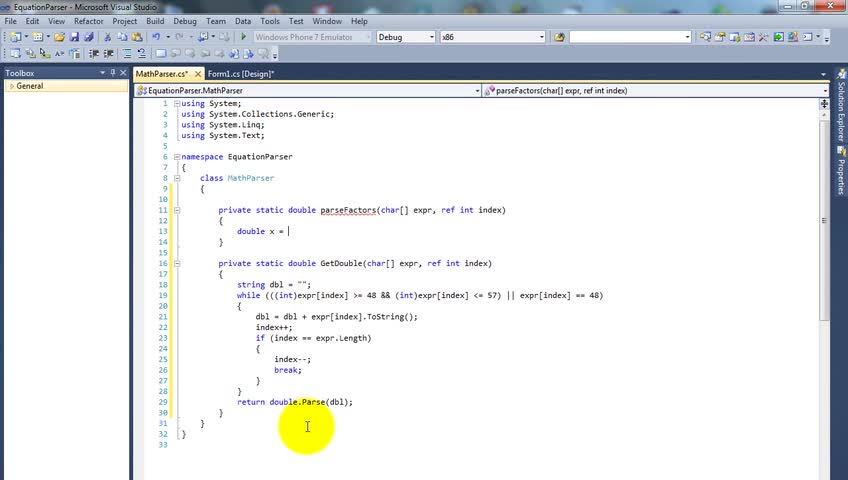Image resolution: width=848 pixels, height=480 pixels.
Task: Start debugging with the green play arrow
Action: [x=243, y=37]
